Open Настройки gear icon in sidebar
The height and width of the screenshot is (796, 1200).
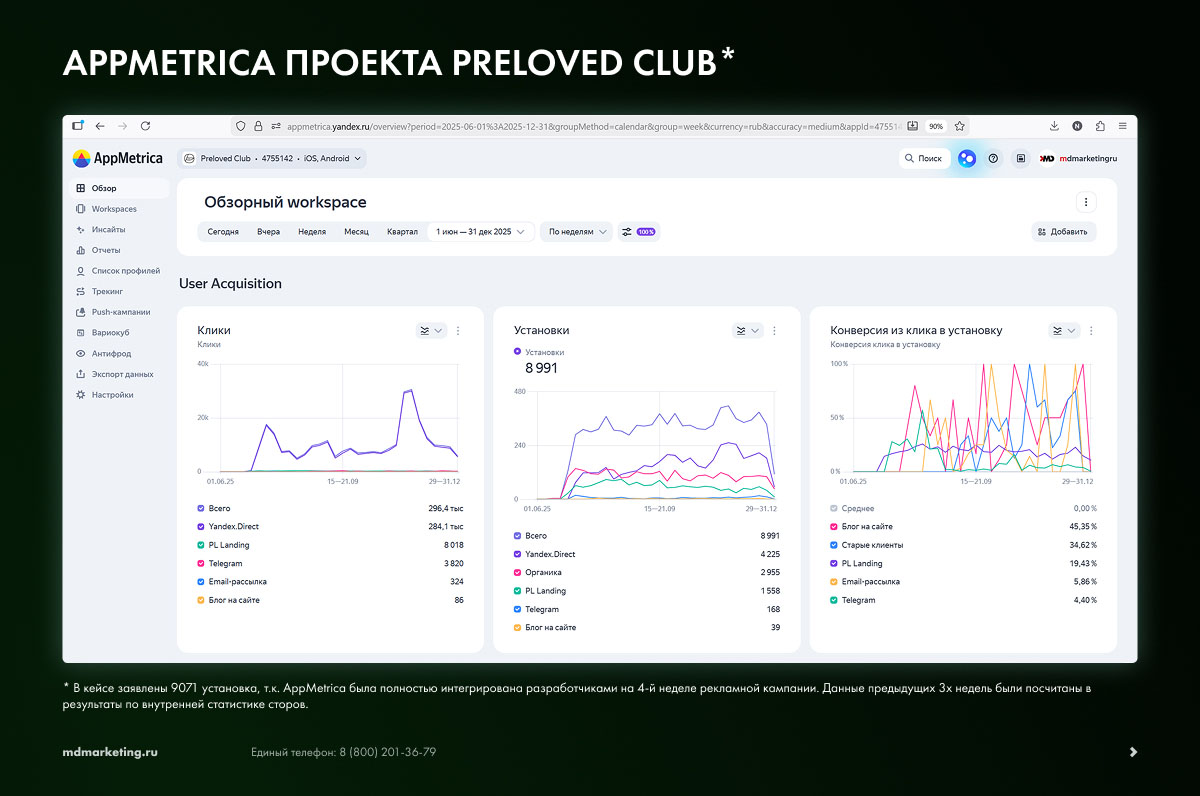click(x=81, y=395)
